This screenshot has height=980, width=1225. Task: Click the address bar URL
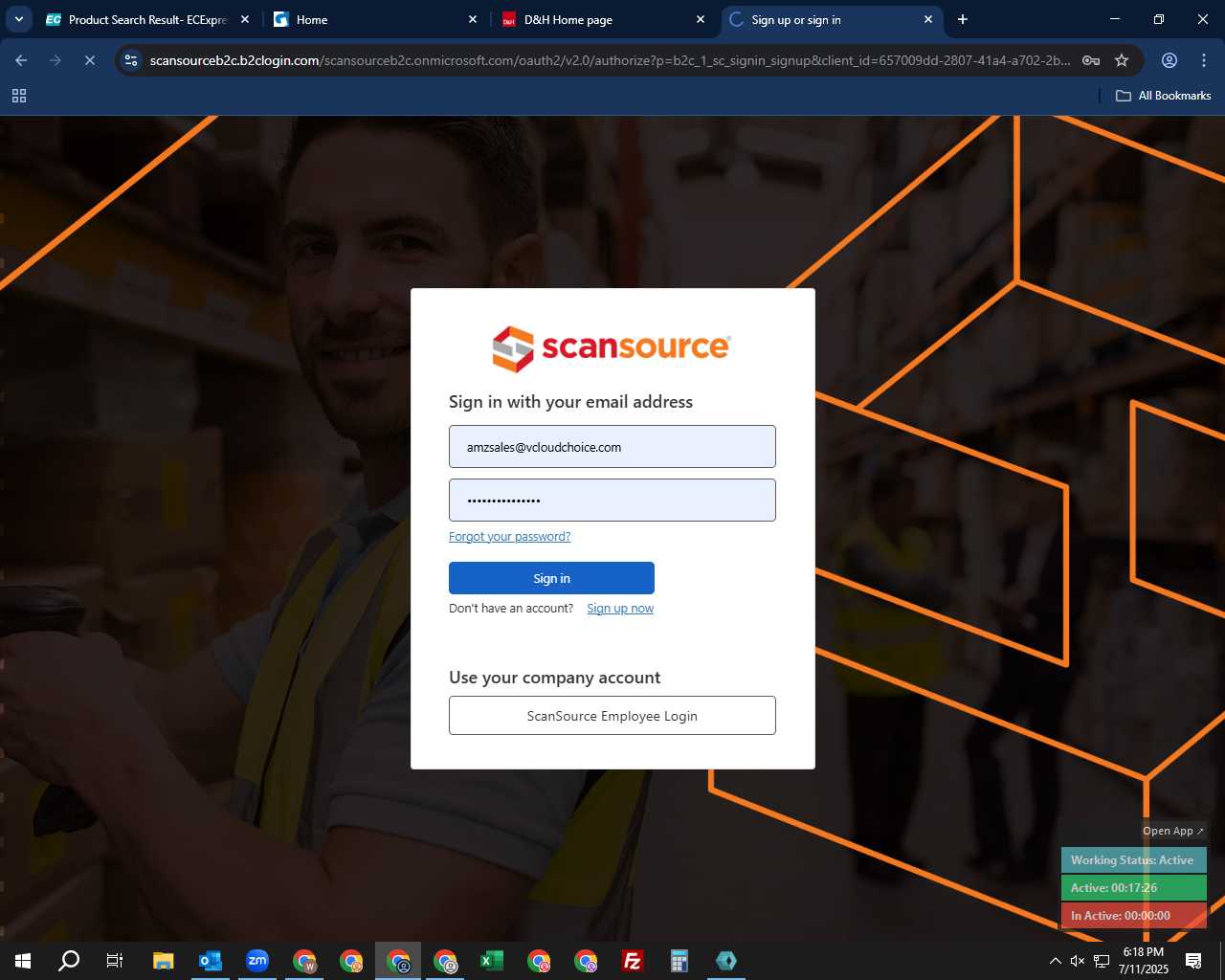coord(610,60)
